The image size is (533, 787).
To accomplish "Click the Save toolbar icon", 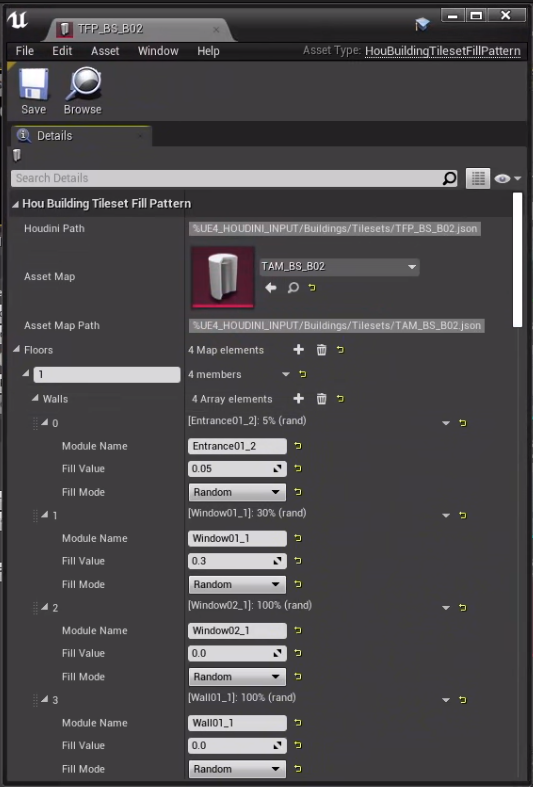I will click(x=34, y=85).
